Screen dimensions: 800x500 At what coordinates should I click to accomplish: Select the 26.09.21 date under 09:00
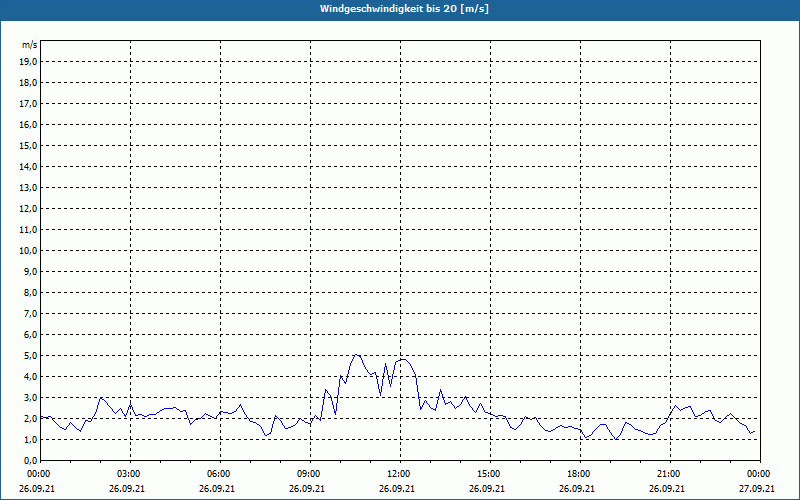(x=307, y=488)
